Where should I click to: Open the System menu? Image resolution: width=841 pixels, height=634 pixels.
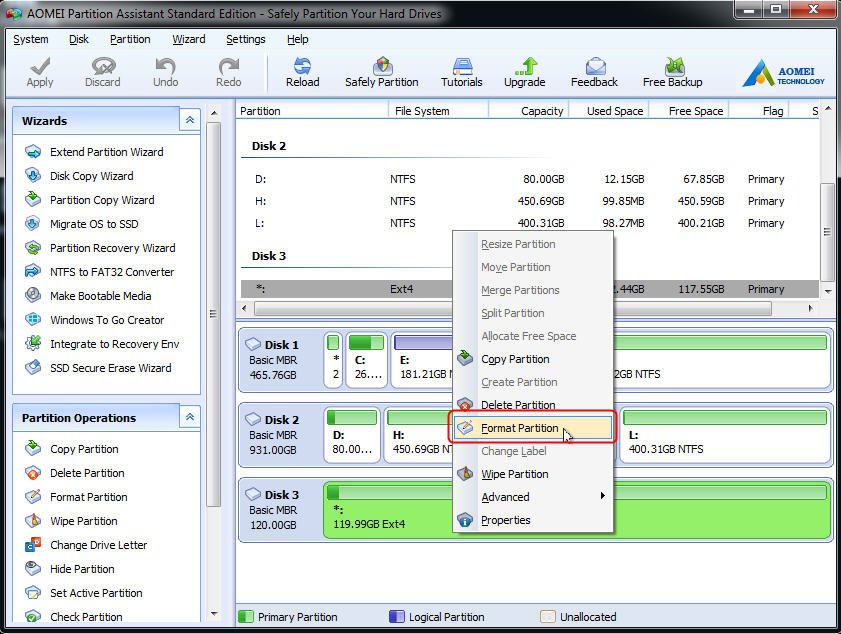click(31, 39)
